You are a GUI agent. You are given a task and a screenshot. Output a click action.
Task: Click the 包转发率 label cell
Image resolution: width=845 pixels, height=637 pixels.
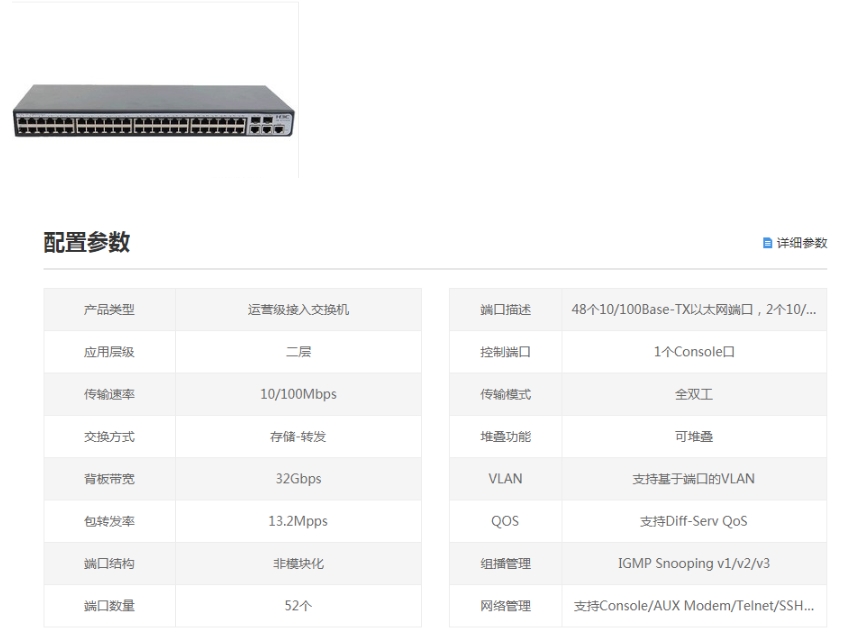(x=109, y=521)
